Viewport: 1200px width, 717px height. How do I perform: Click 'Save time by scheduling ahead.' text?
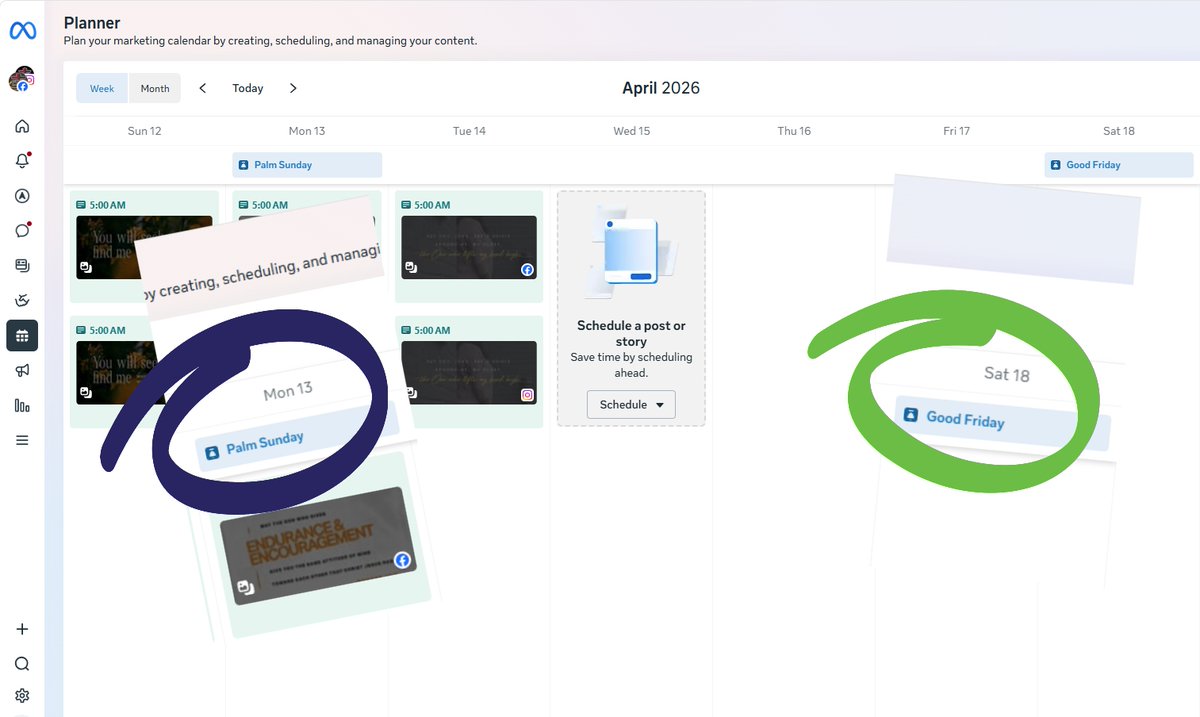631,365
